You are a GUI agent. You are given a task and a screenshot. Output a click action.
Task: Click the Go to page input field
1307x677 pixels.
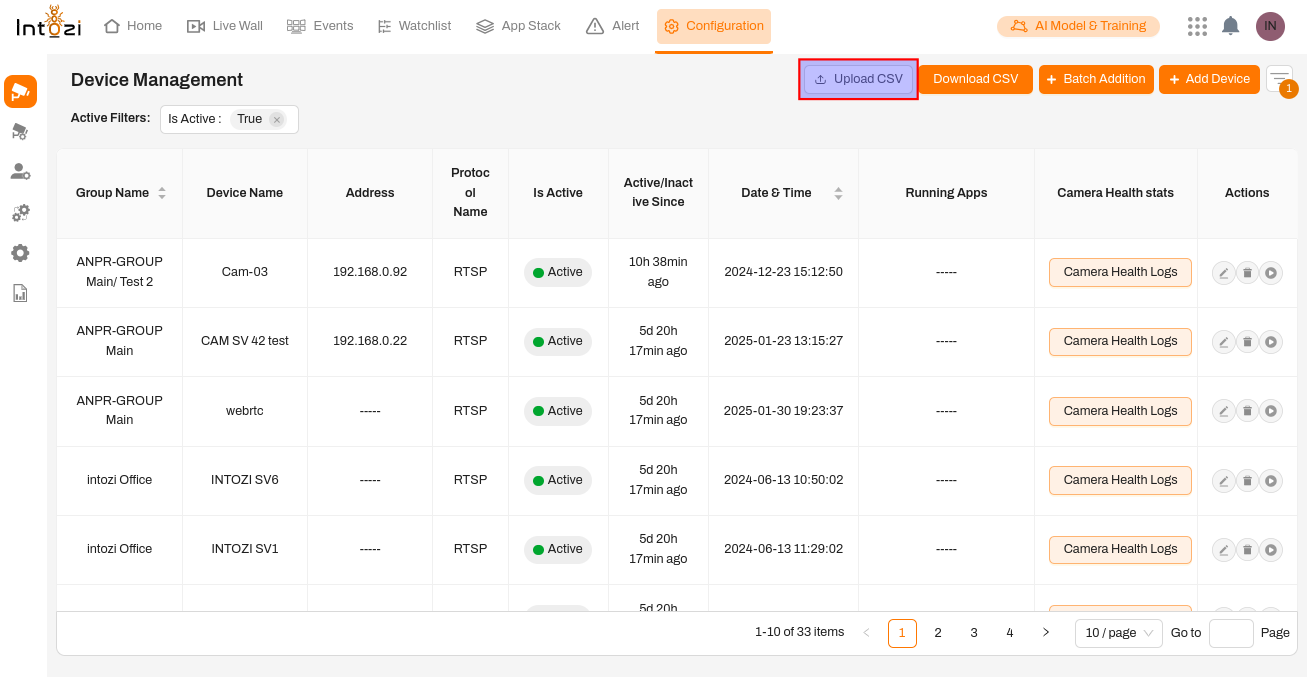click(x=1230, y=633)
